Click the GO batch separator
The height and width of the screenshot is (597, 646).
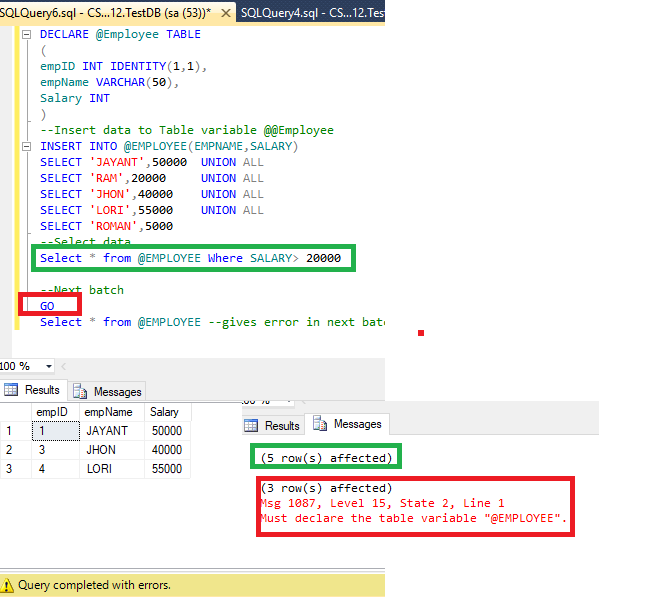(x=47, y=306)
